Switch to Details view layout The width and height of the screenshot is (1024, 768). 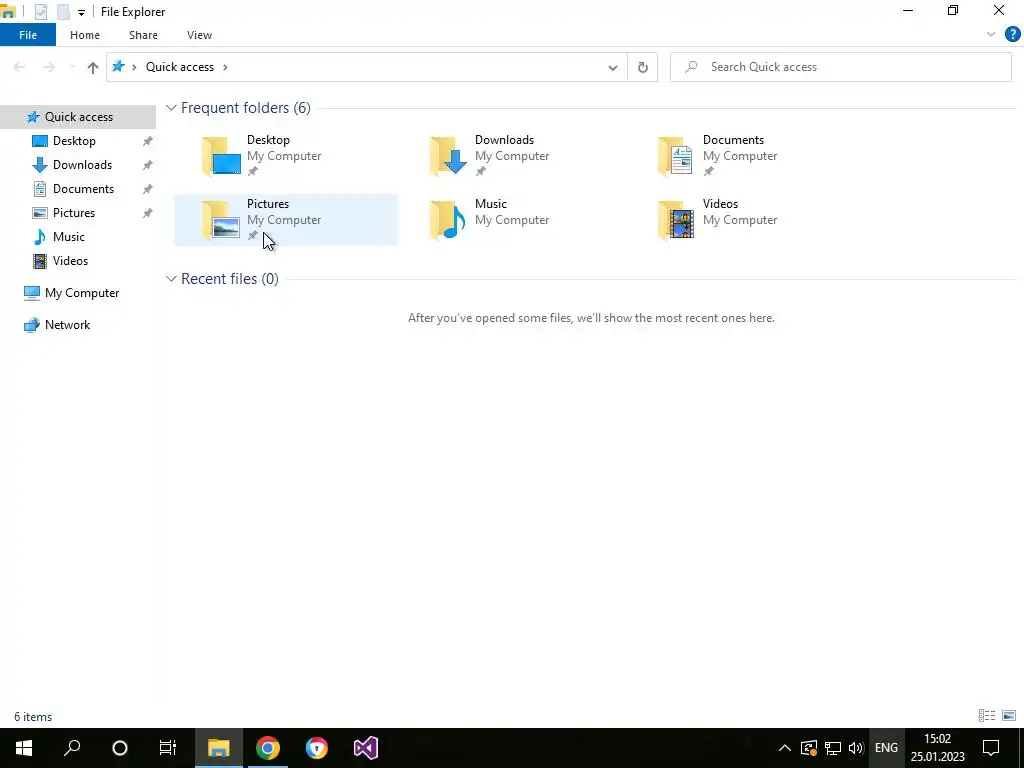[987, 716]
